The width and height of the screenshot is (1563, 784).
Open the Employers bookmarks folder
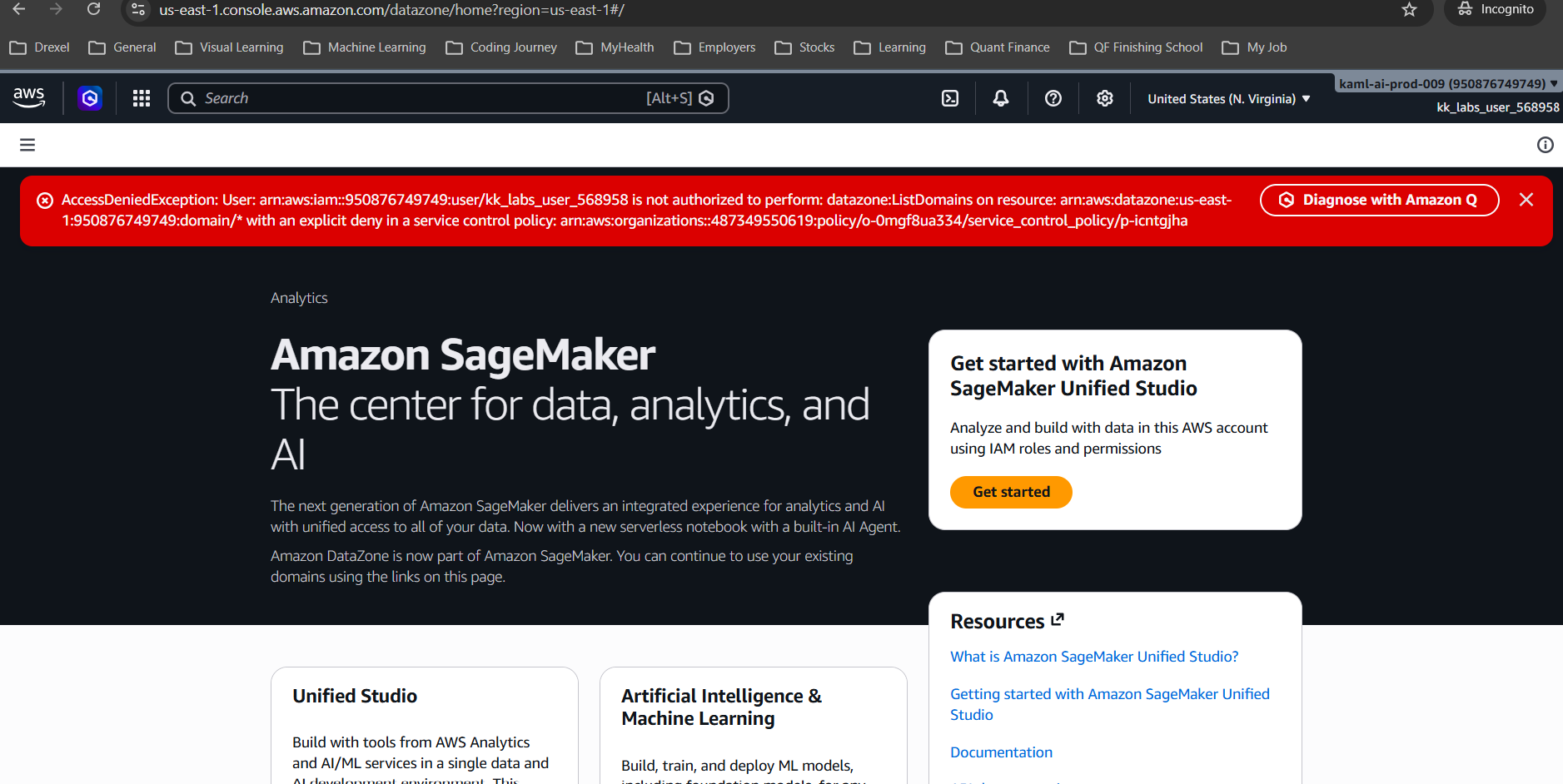coord(714,47)
